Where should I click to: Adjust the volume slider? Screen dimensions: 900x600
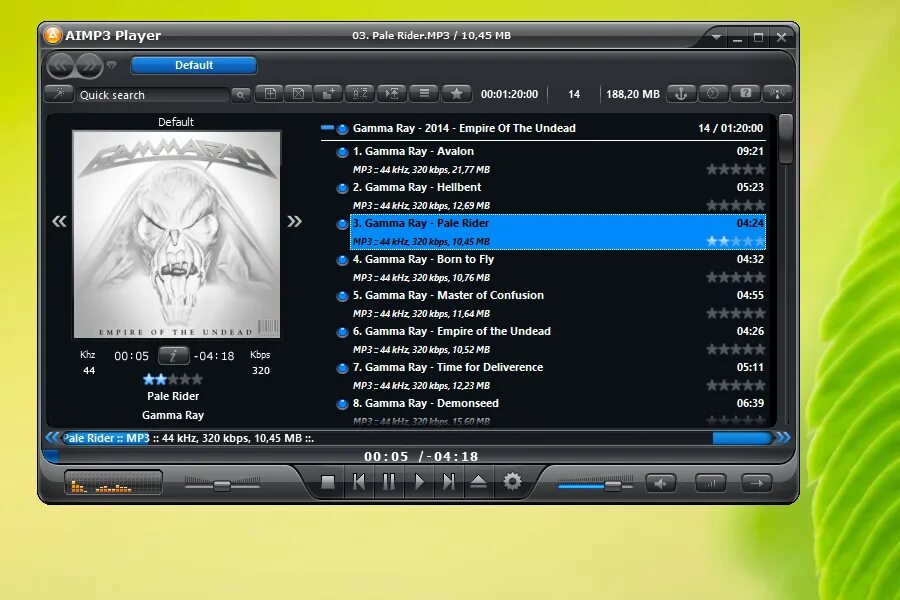coord(595,486)
